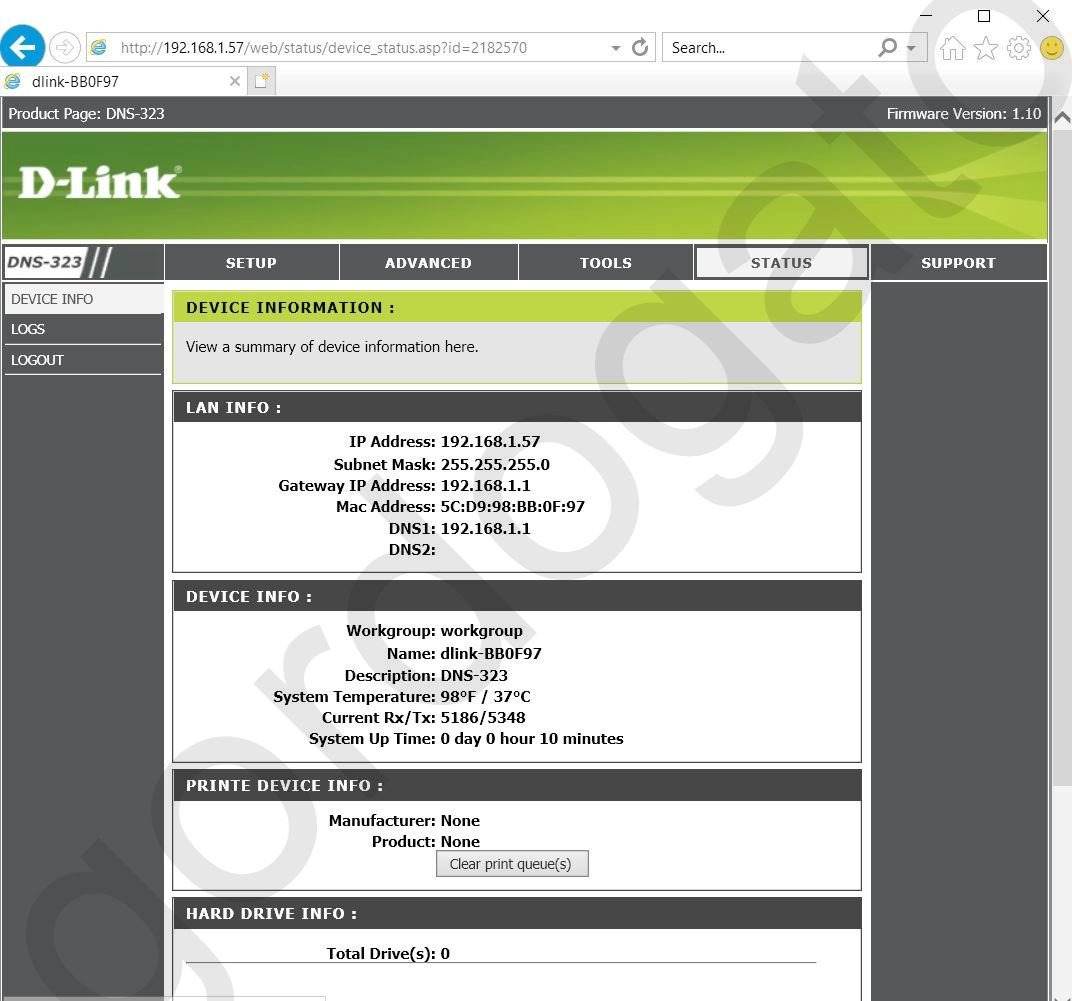The height and width of the screenshot is (1001, 1072).
Task: Click the smiley feedback icon
Action: click(x=1051, y=47)
